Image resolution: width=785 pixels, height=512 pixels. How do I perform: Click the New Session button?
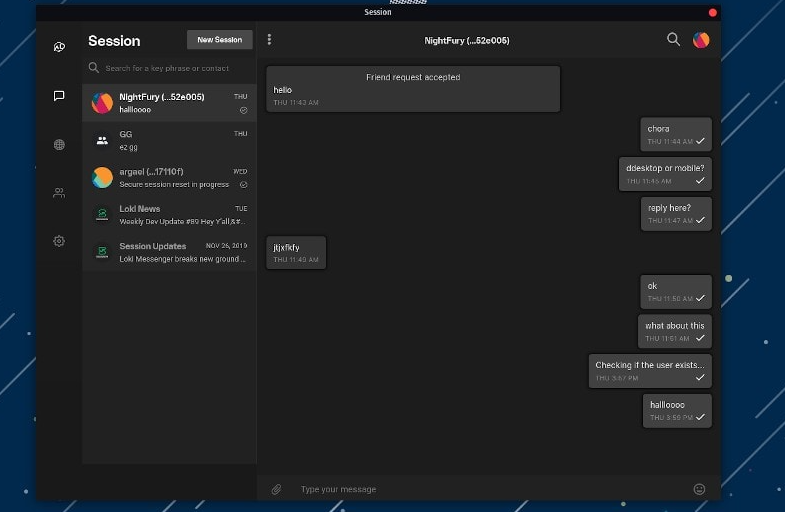coord(219,40)
